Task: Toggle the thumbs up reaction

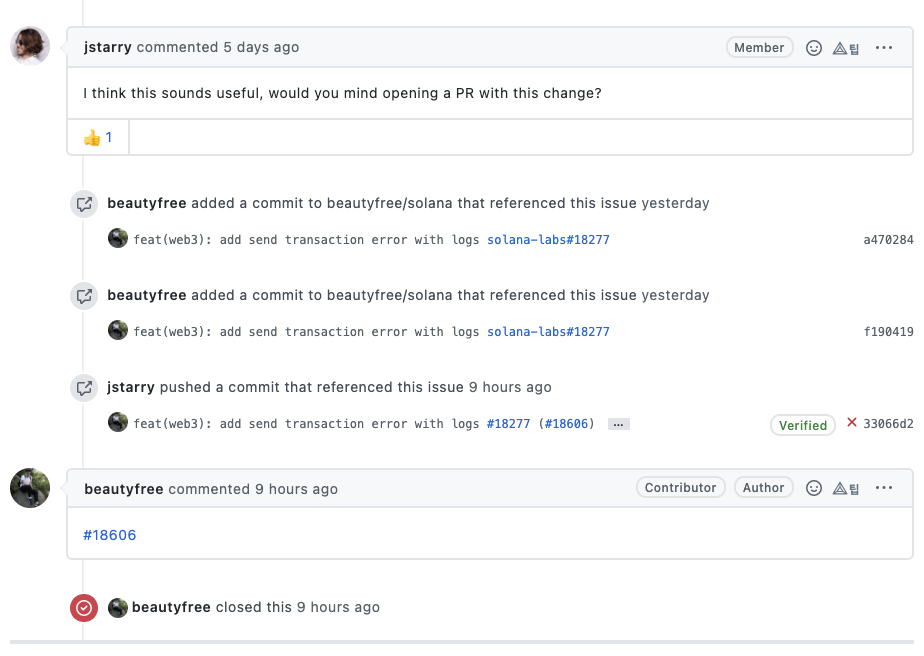Action: point(98,138)
